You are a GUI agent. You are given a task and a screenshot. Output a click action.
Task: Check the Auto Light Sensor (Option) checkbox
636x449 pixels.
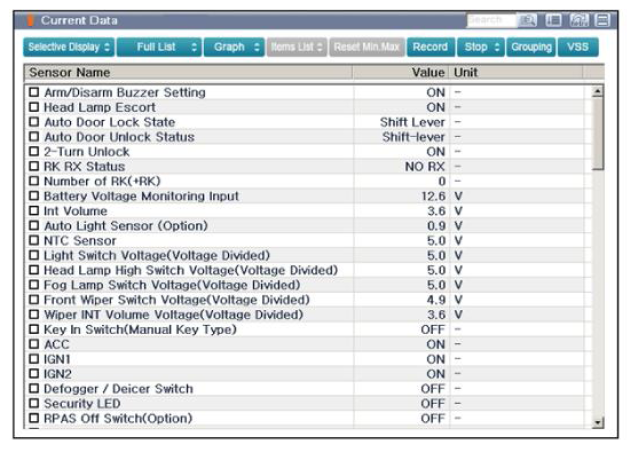[x=34, y=226]
